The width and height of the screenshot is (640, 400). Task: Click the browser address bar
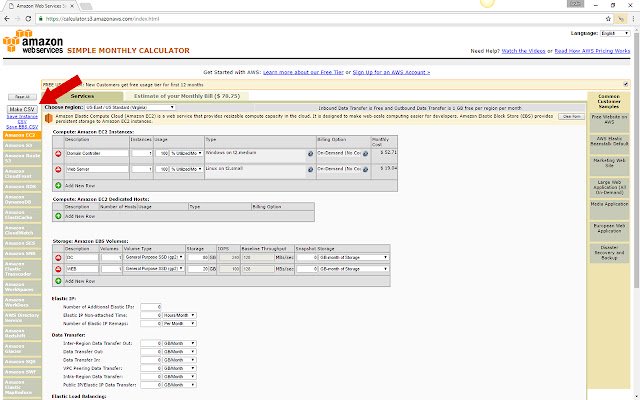coord(318,19)
